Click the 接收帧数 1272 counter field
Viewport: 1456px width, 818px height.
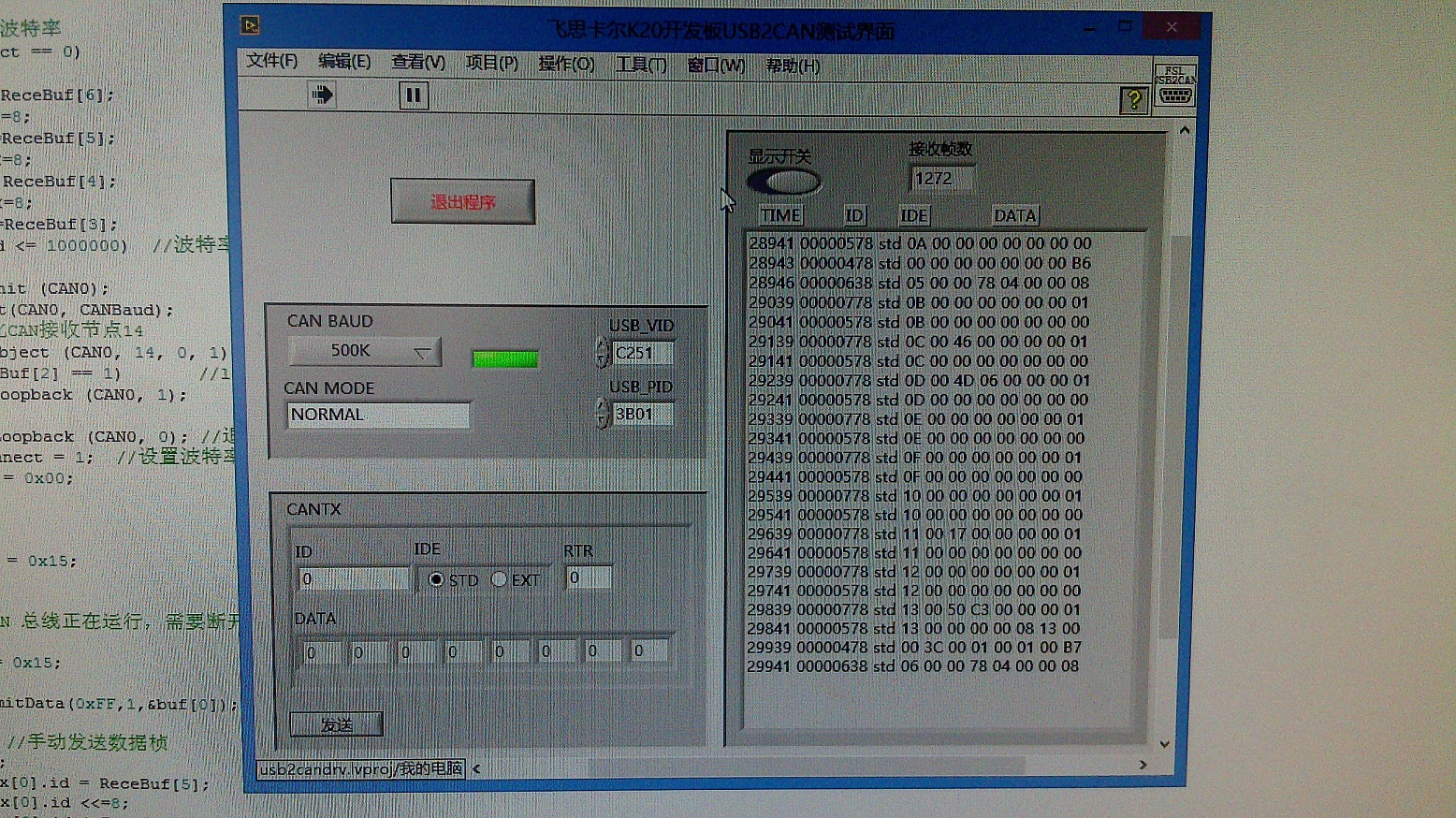pyautogui.click(x=941, y=179)
